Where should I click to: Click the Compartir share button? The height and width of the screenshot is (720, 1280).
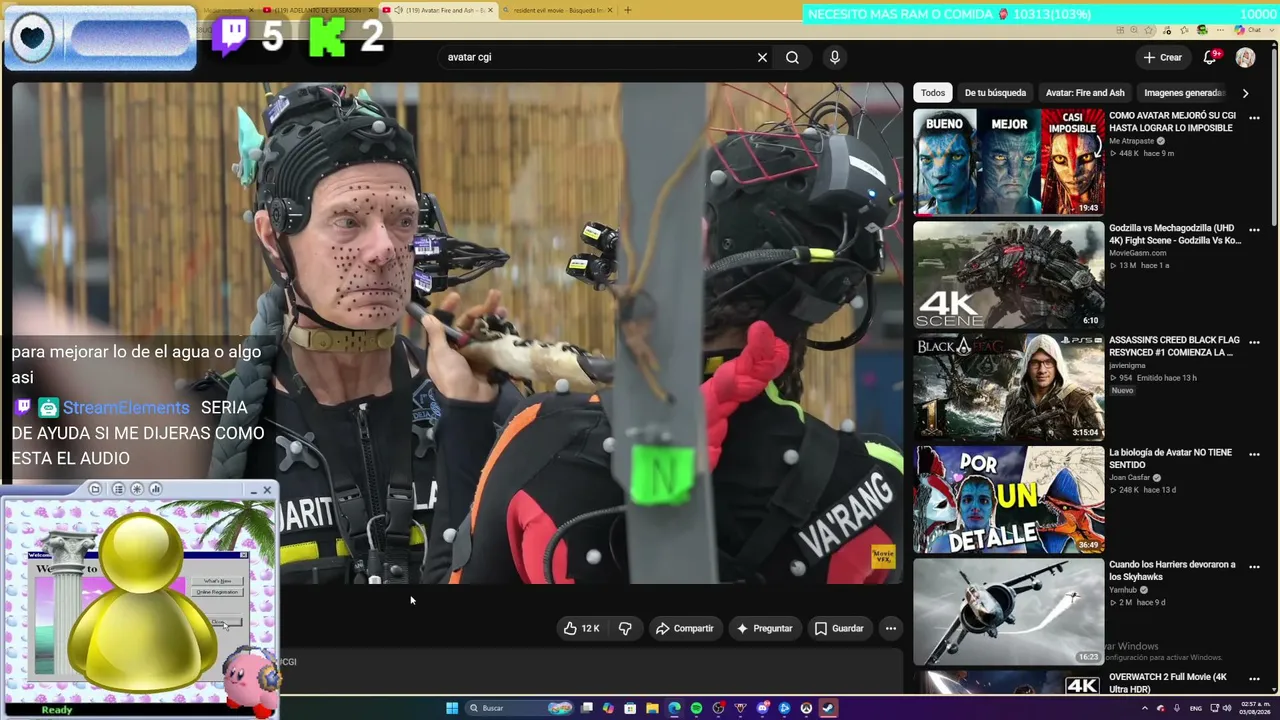(x=685, y=628)
